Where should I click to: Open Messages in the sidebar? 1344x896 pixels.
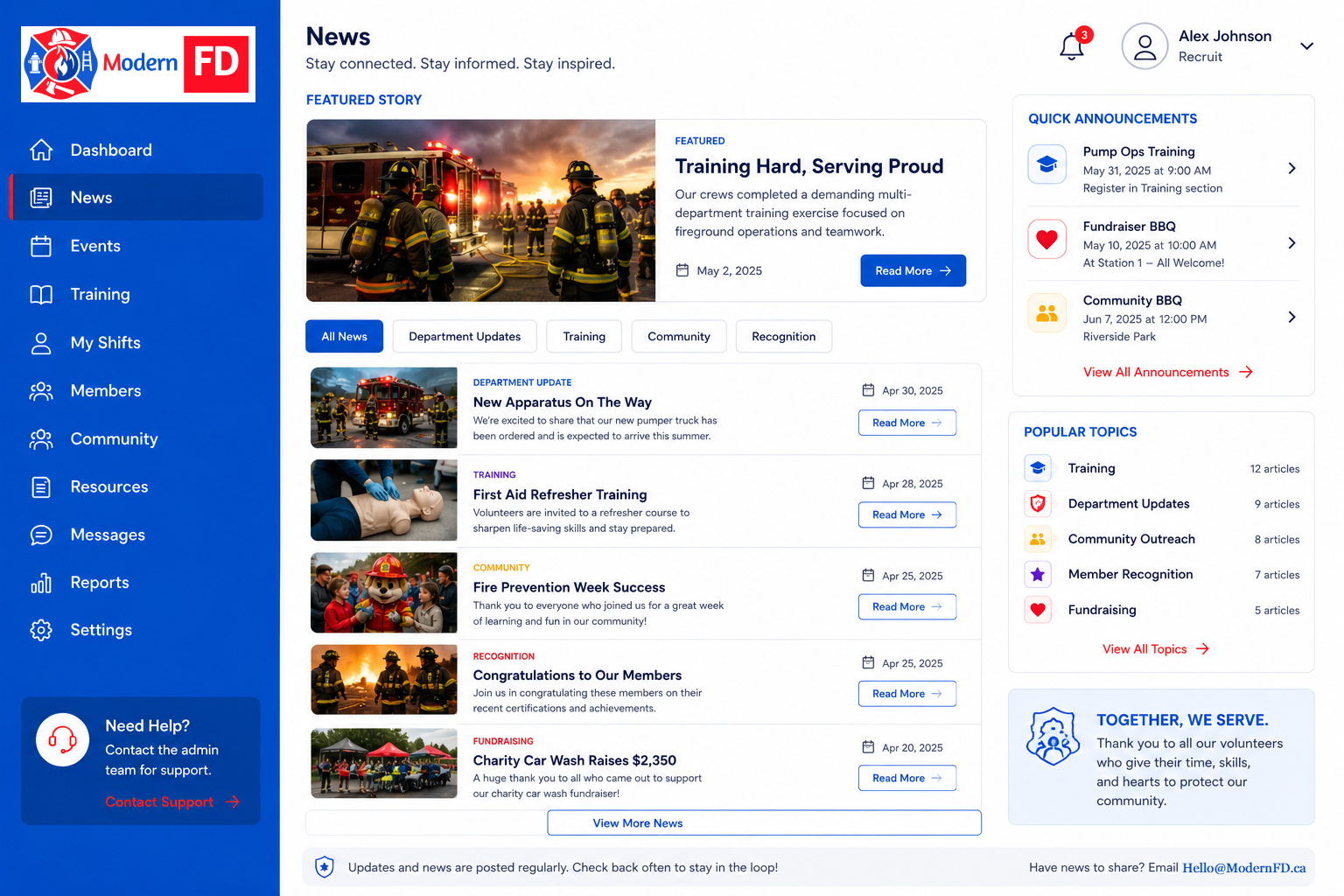click(136, 535)
